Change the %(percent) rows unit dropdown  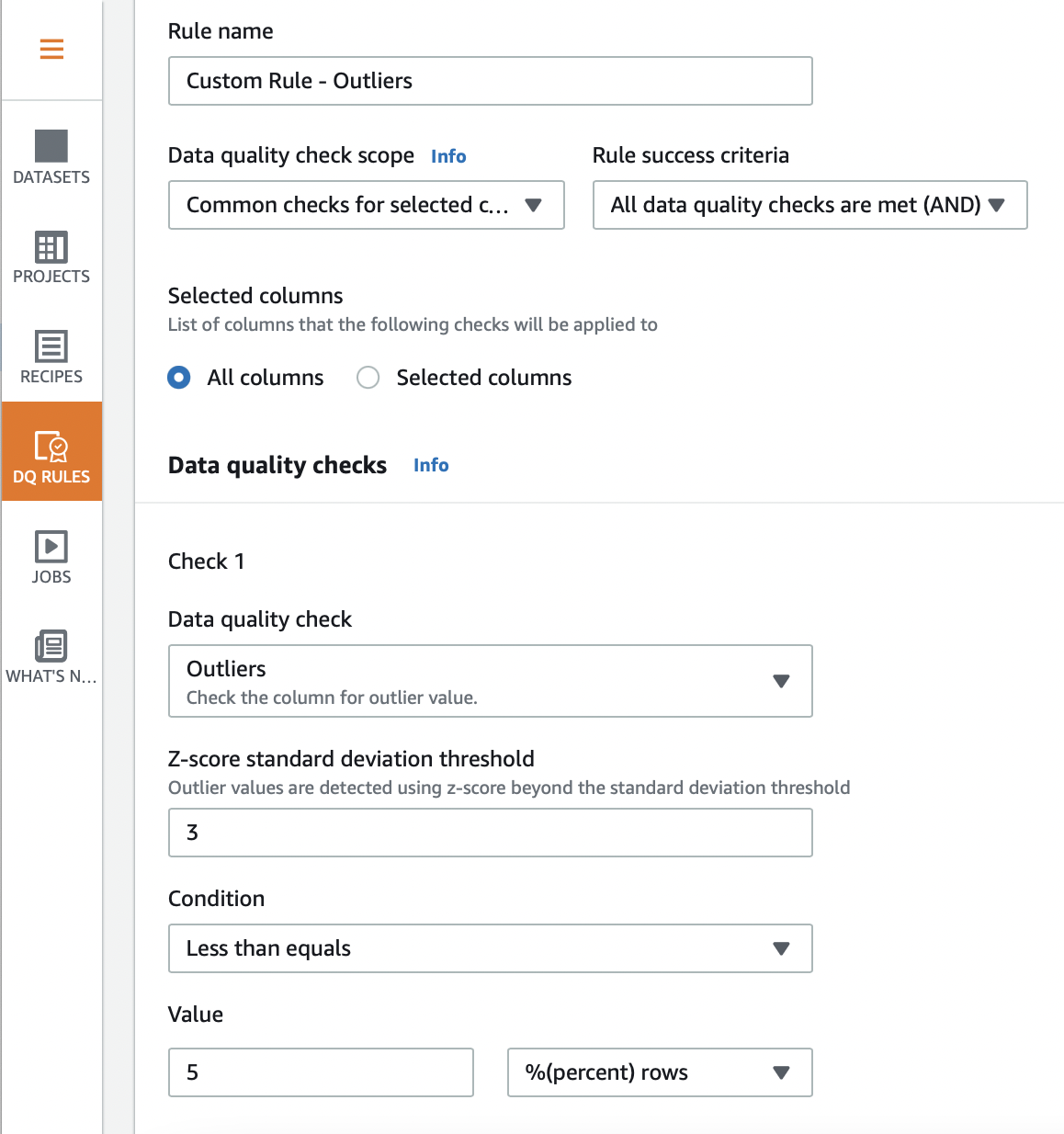tap(659, 1072)
